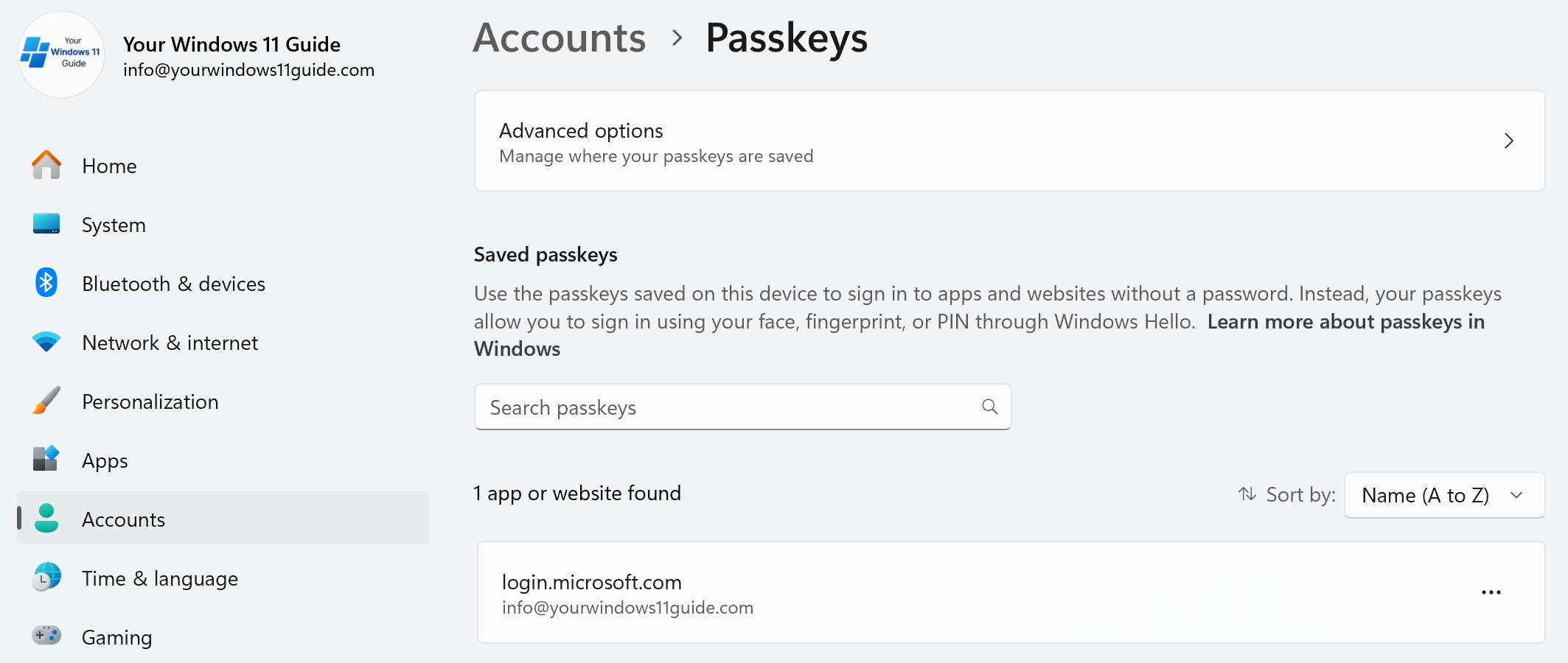1568x663 pixels.
Task: Click the Your Windows 11 Guide profile picture
Action: 61,54
